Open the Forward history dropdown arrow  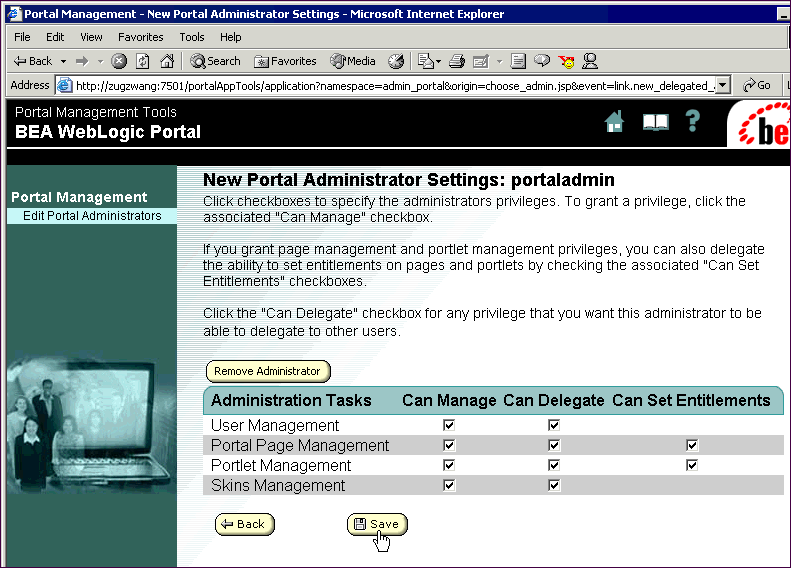tap(100, 62)
